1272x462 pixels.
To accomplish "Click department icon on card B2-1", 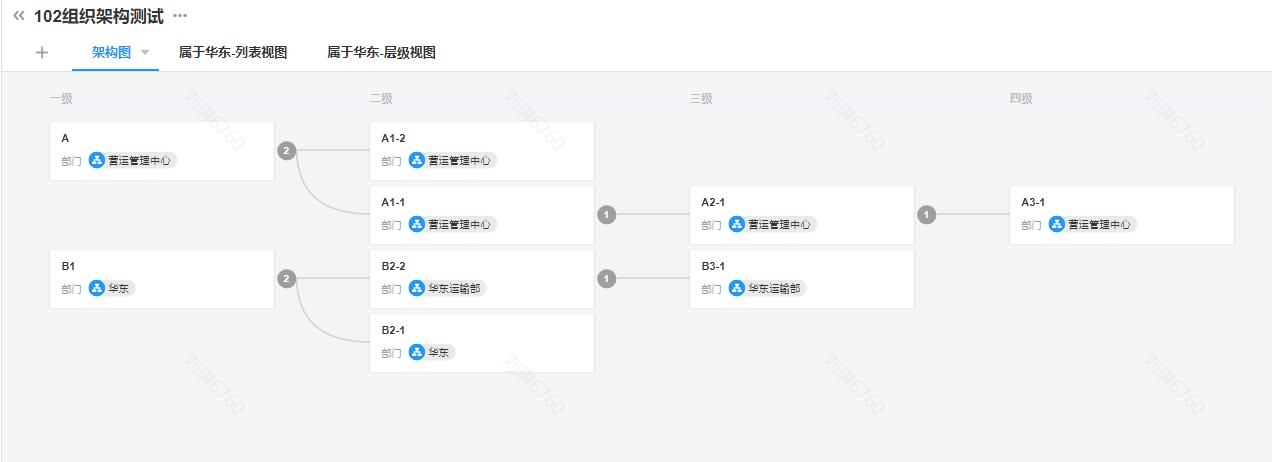I will [x=417, y=352].
